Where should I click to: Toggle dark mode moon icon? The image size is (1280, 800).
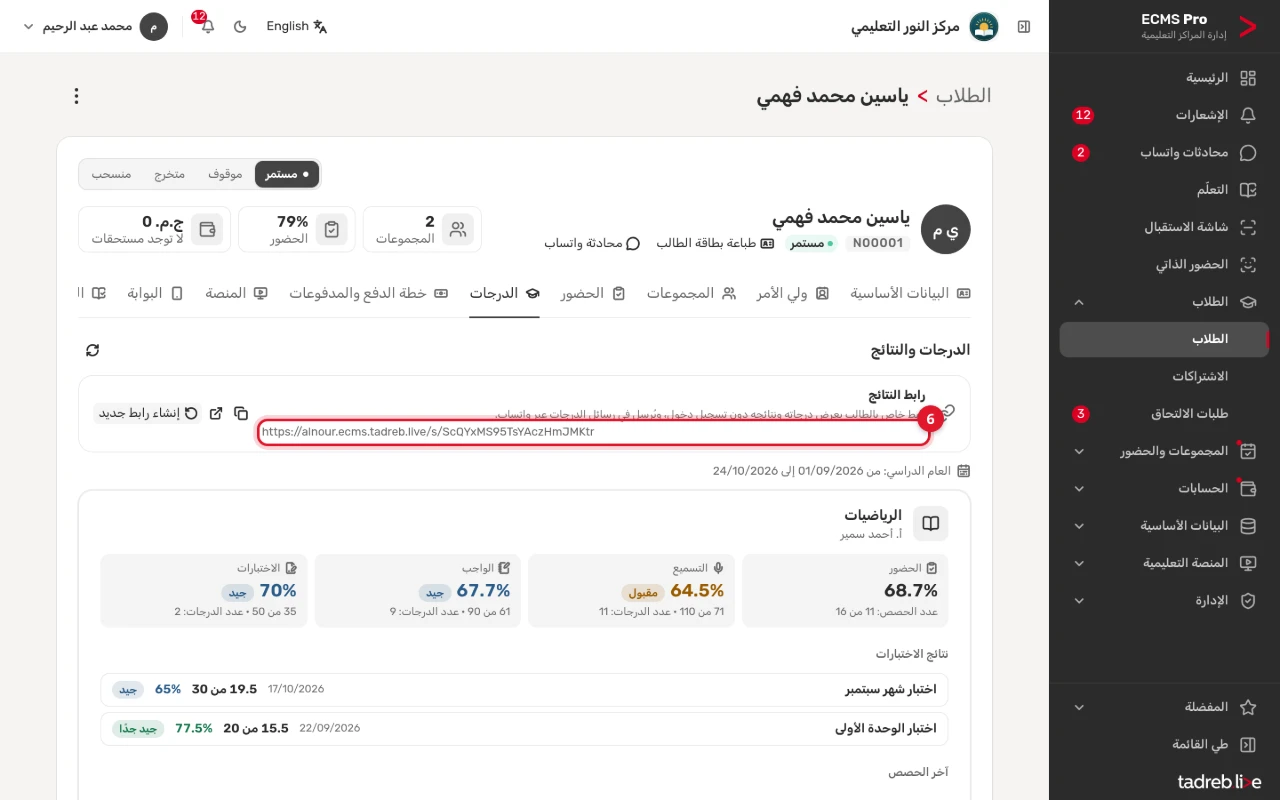(x=240, y=26)
